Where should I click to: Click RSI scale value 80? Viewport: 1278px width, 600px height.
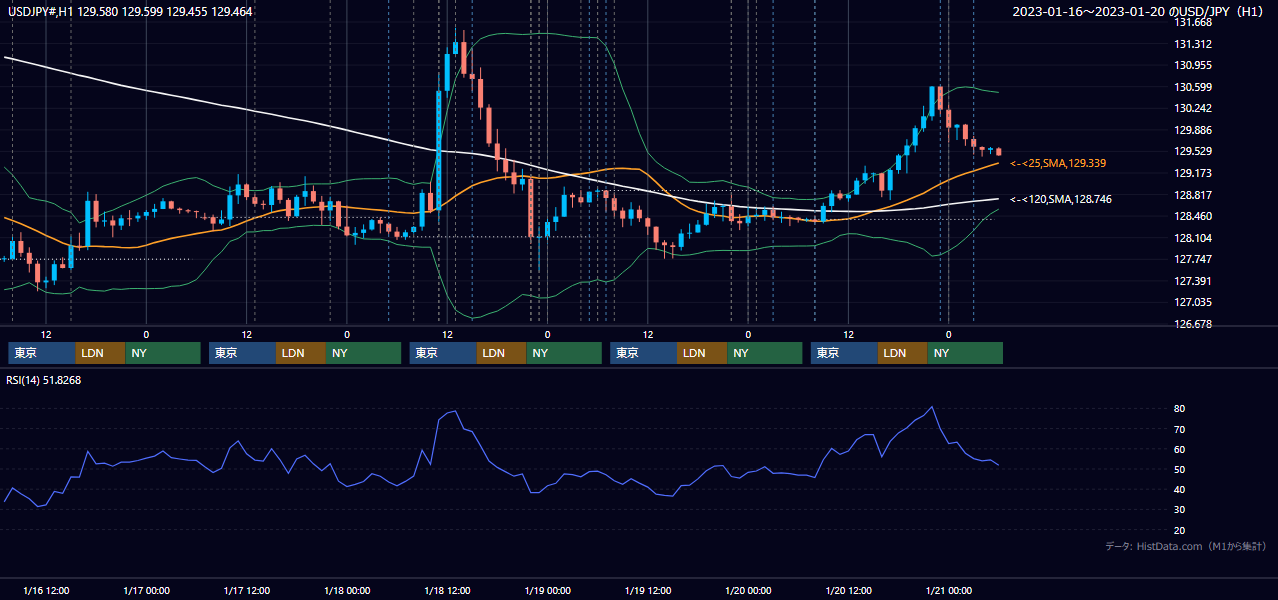pos(1180,409)
